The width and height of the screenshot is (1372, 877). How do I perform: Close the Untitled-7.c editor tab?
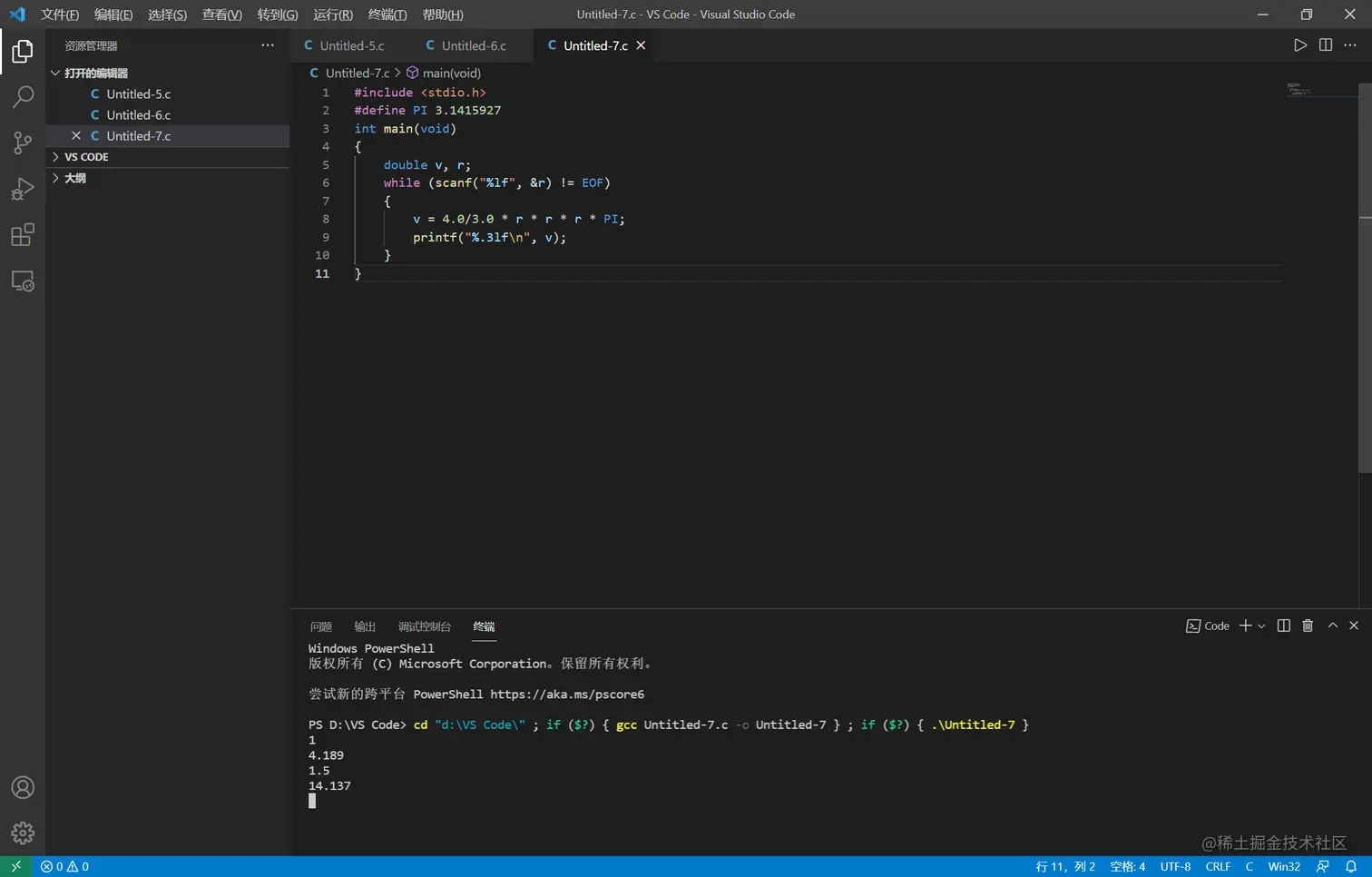point(641,45)
